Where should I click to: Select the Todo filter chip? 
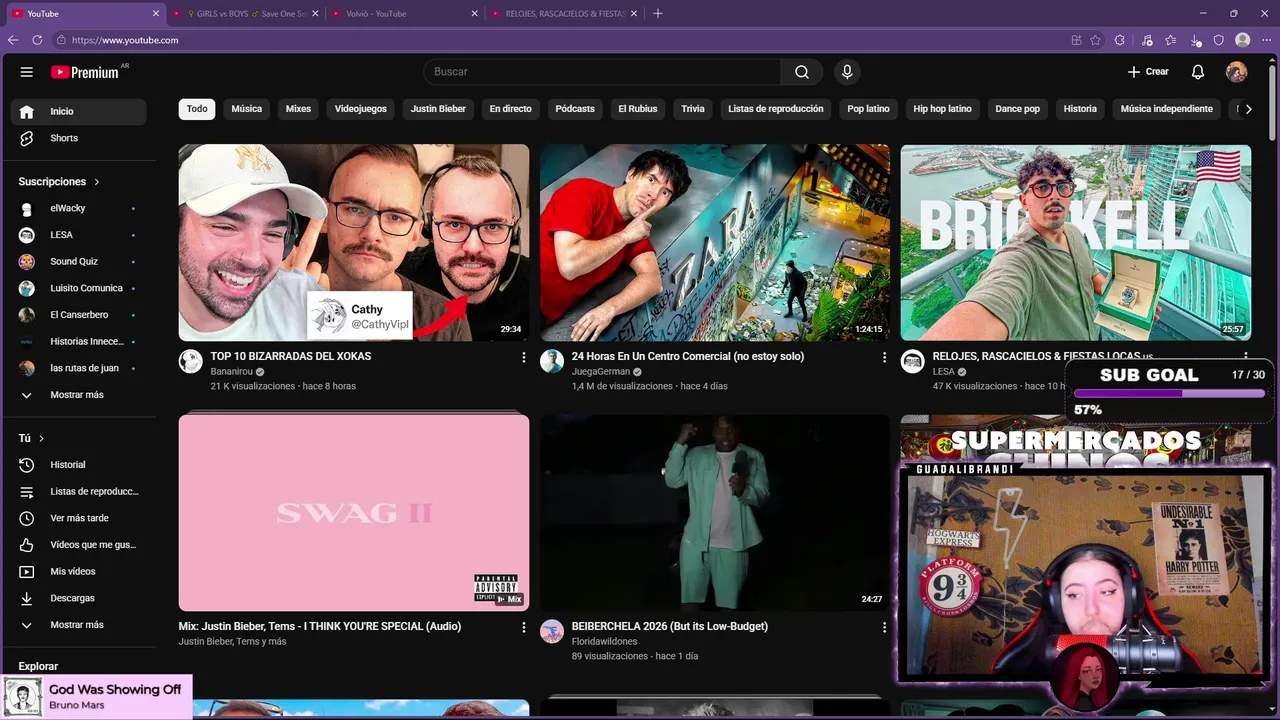point(197,109)
